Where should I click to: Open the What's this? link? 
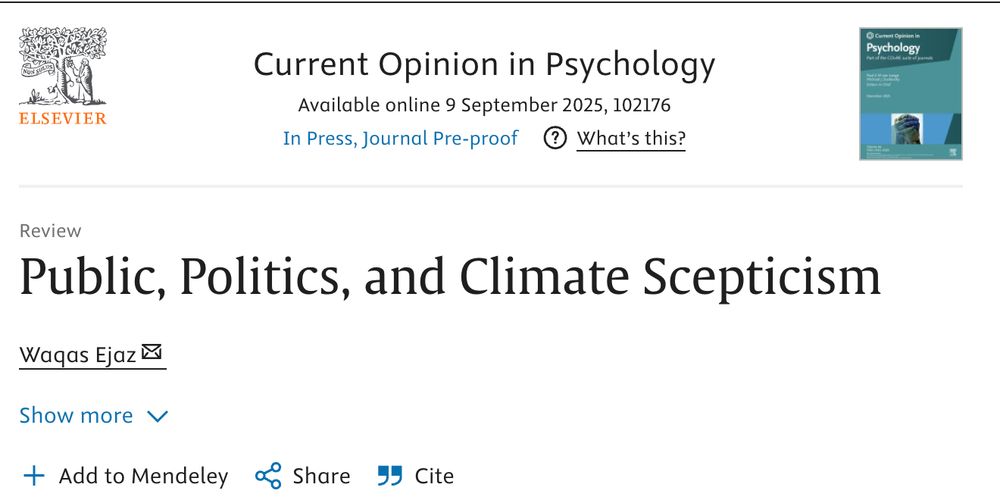point(631,139)
